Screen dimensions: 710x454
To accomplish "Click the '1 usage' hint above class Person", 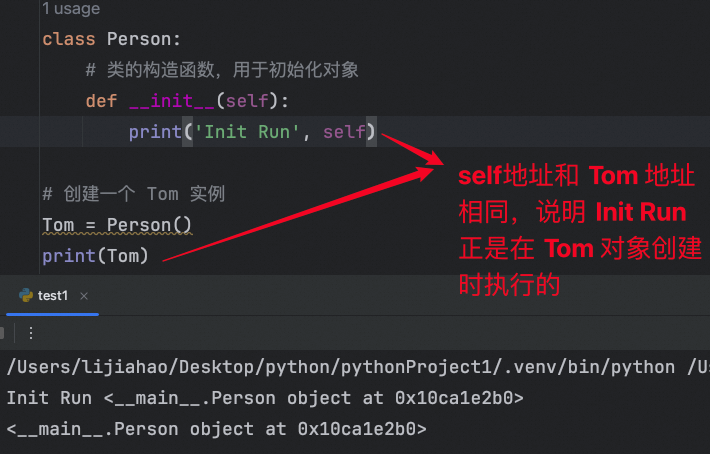I will point(71,8).
